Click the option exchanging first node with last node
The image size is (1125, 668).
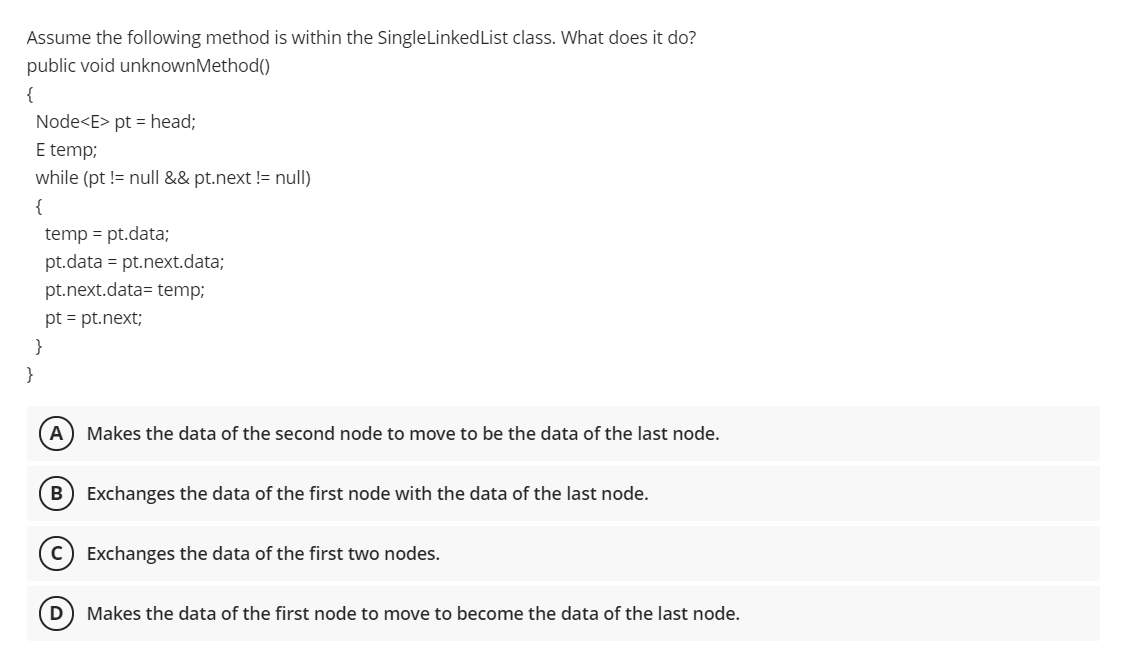pyautogui.click(x=367, y=493)
